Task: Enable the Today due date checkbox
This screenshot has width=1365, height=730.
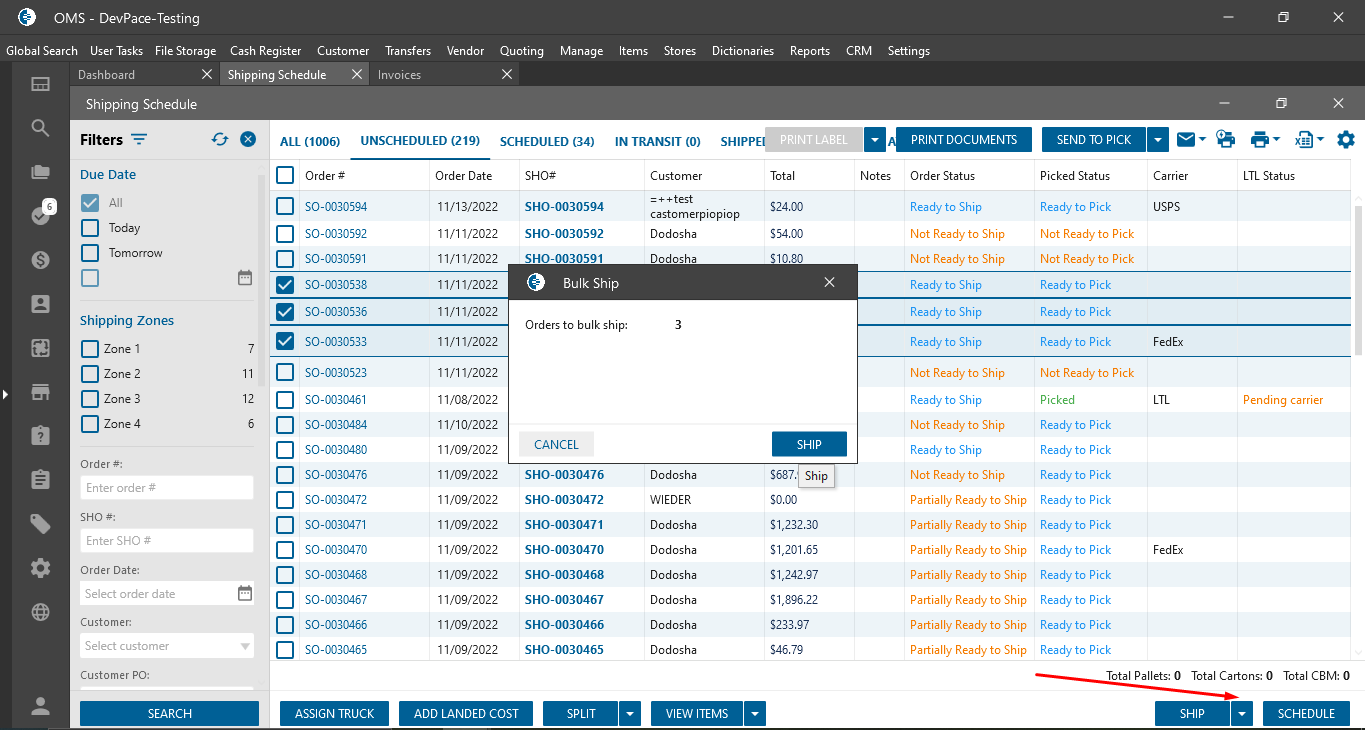Action: pyautogui.click(x=90, y=228)
